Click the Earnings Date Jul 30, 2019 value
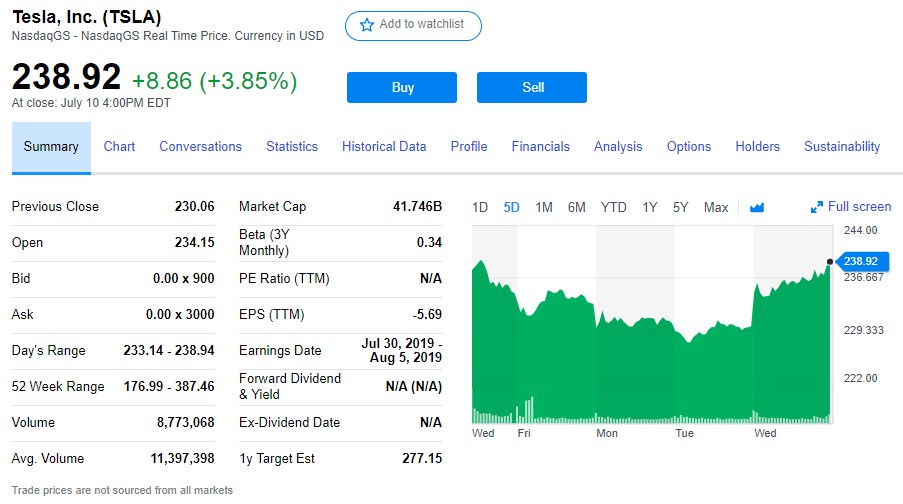903x504 pixels. (401, 350)
